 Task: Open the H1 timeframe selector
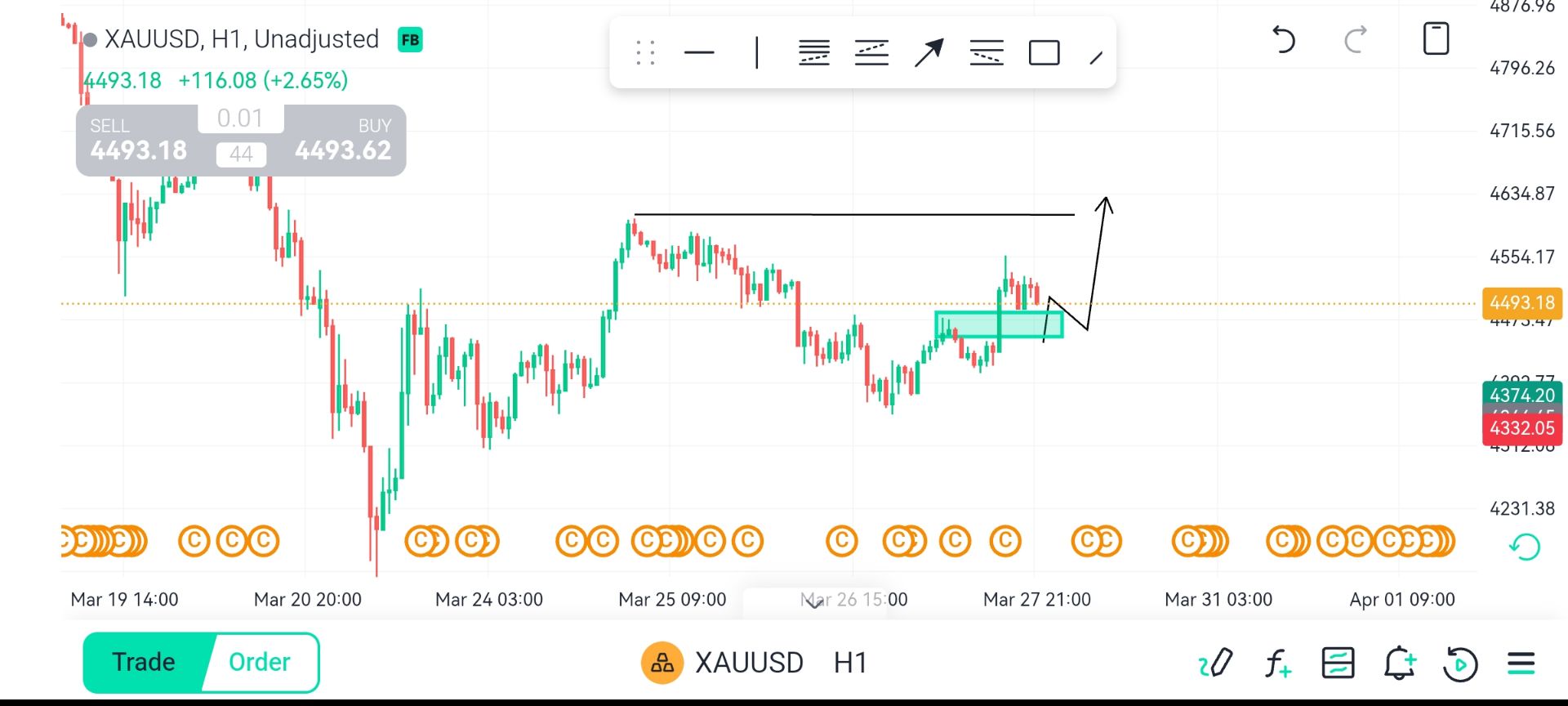(850, 663)
